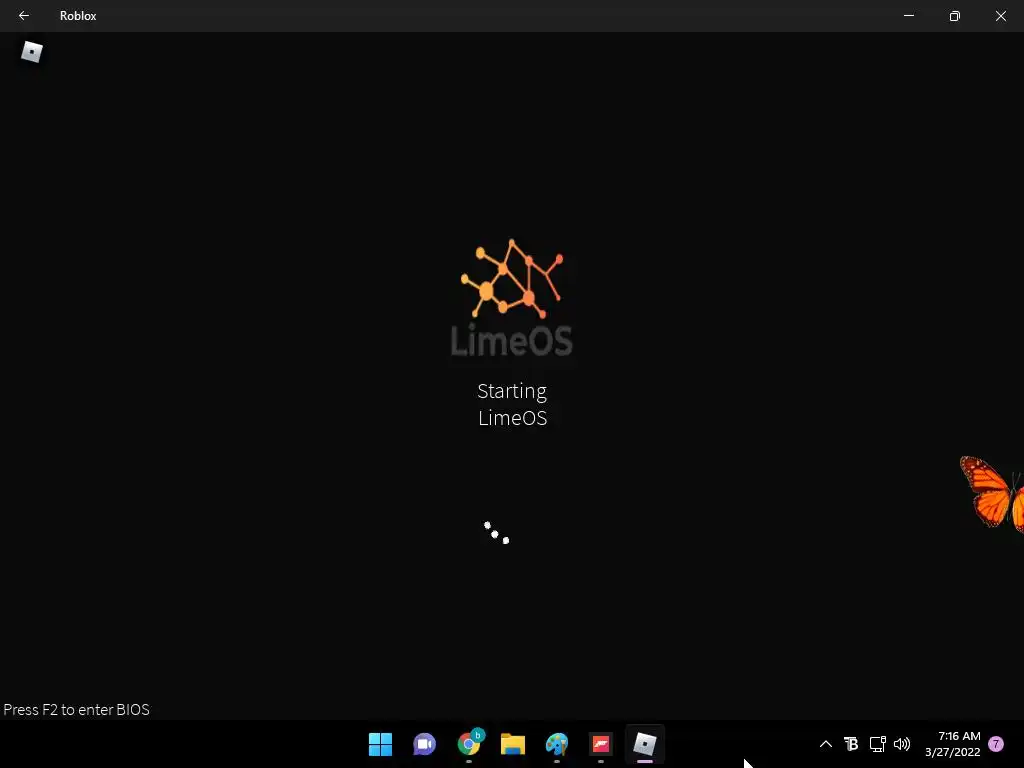This screenshot has width=1024, height=768.
Task: Open the clock showing 7:16 AM
Action: point(953,744)
